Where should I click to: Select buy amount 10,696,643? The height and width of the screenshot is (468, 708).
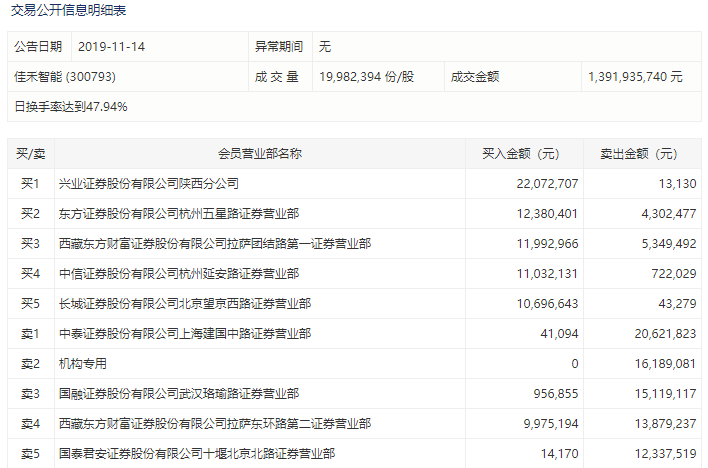coord(547,304)
